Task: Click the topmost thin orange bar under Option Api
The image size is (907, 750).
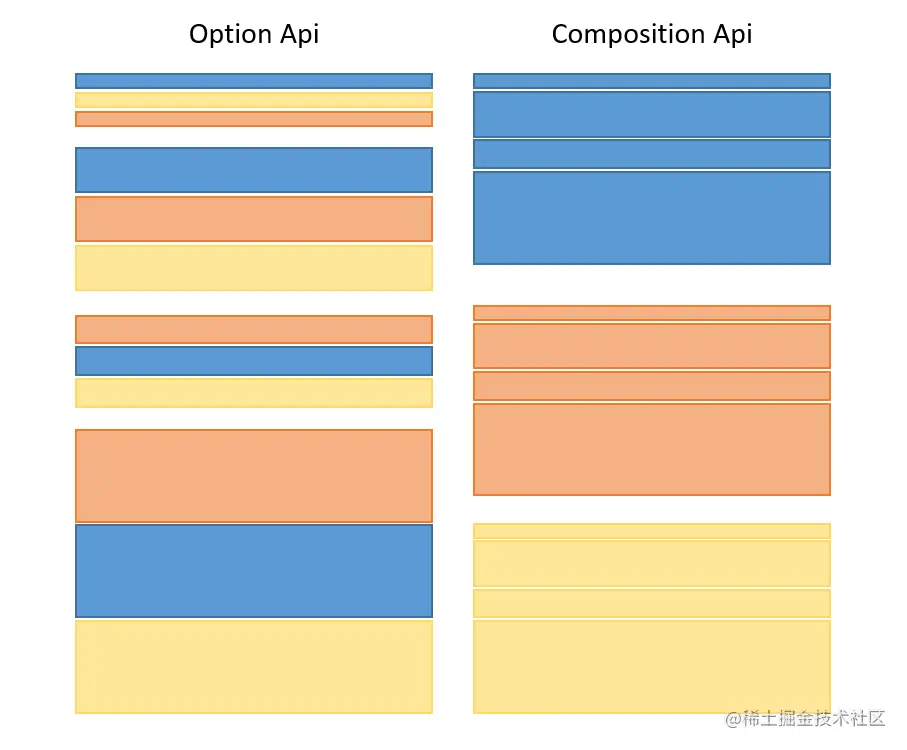Action: (x=254, y=119)
